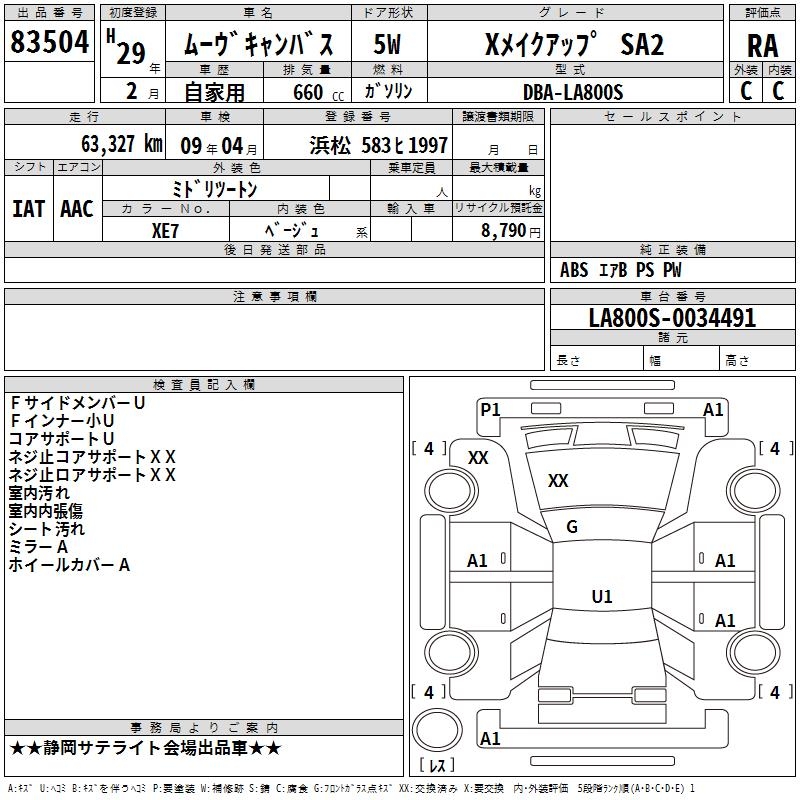The image size is (800, 800).
Task: Click the U1 mark on the roof
Action: (601, 597)
